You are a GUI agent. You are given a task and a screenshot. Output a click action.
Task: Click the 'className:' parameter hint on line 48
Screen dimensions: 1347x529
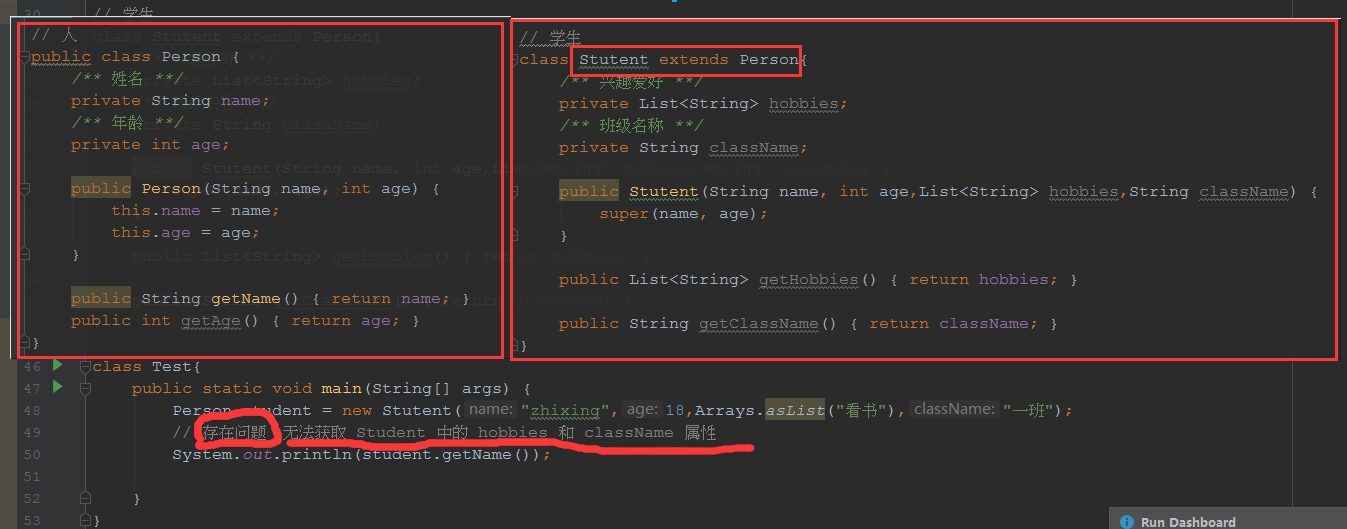point(954,410)
